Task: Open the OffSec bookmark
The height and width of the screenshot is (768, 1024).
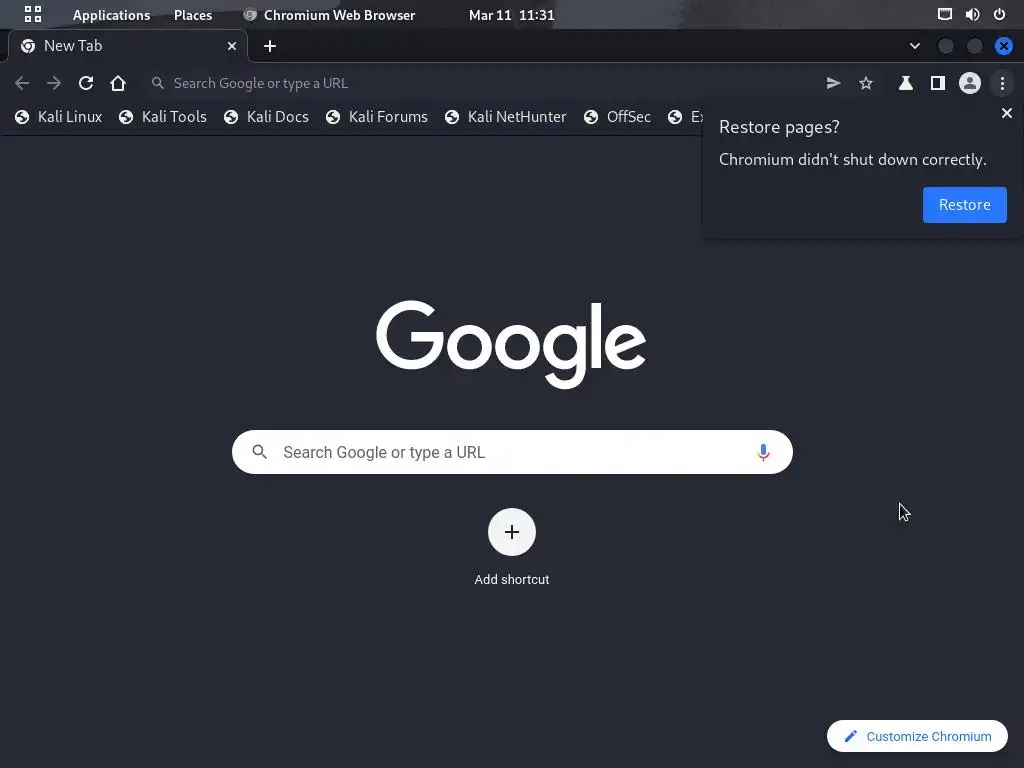Action: (x=617, y=116)
